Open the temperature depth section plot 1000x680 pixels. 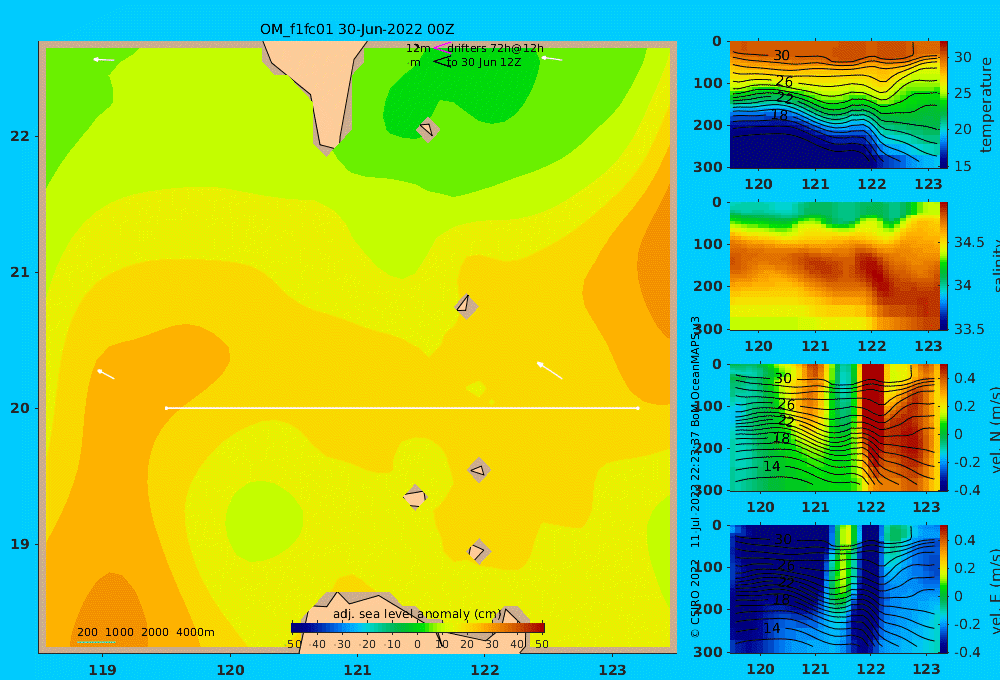834,105
